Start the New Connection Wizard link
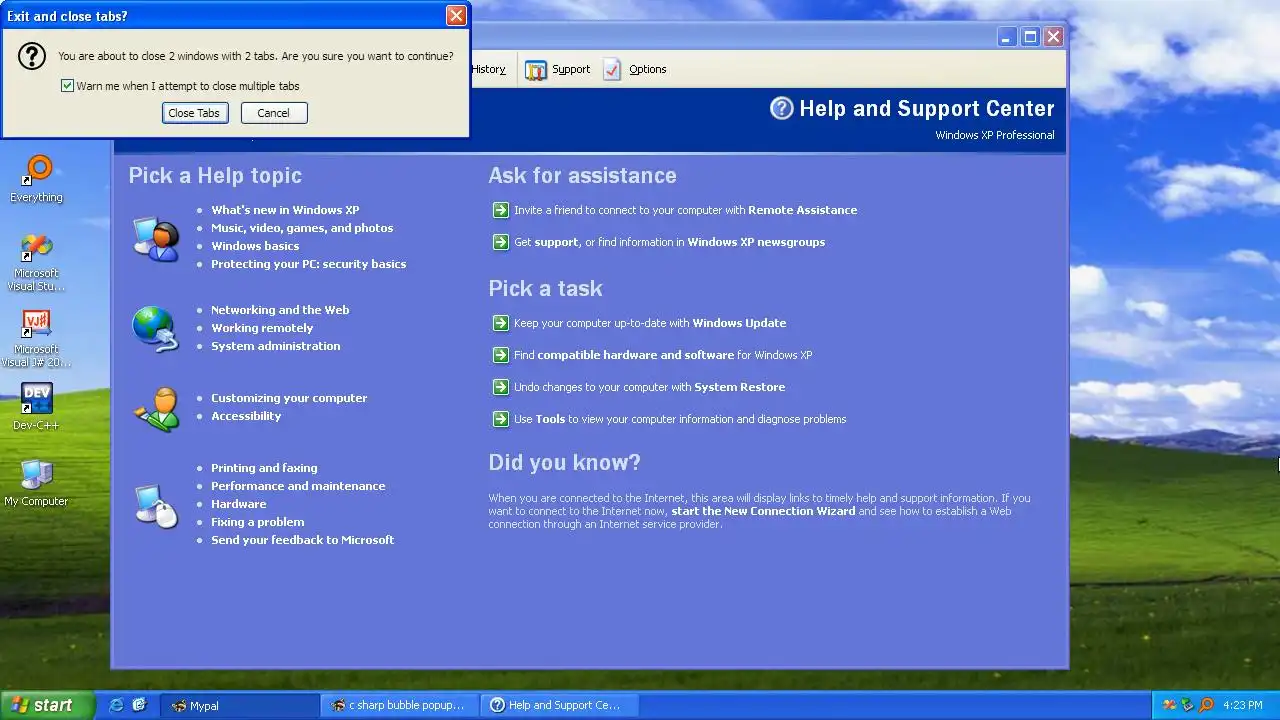The width and height of the screenshot is (1280, 720). pyautogui.click(x=763, y=511)
